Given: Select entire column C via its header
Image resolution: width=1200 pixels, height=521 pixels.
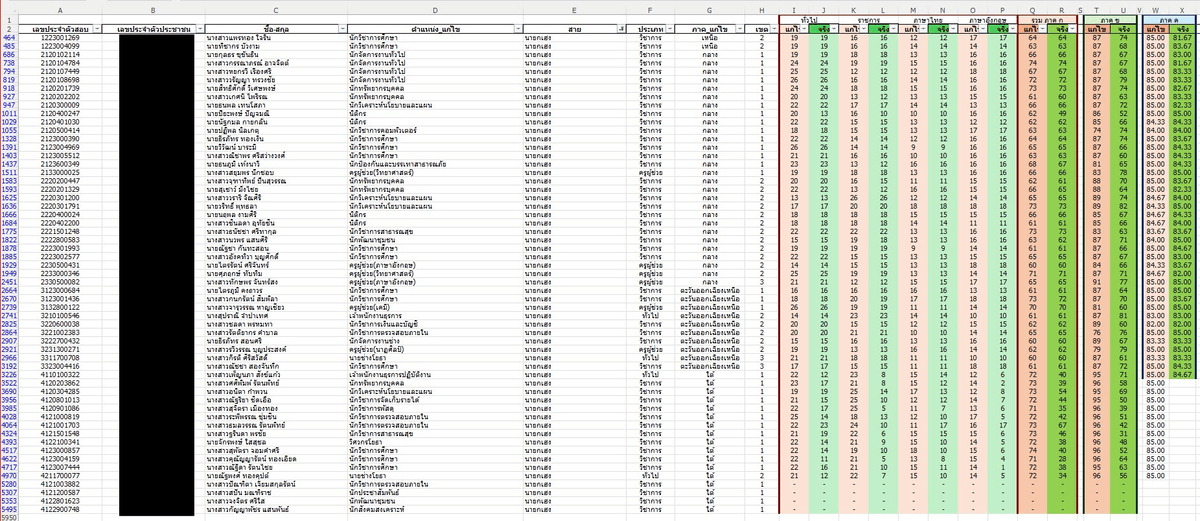Looking at the screenshot, I should [x=274, y=11].
